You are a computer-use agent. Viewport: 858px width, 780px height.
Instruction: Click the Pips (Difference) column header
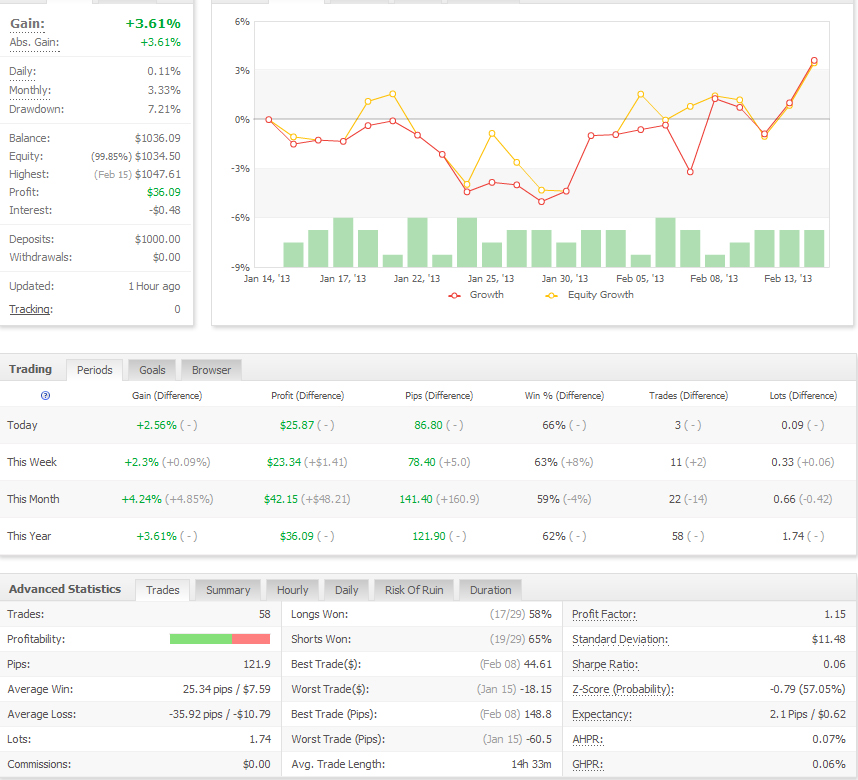click(439, 396)
